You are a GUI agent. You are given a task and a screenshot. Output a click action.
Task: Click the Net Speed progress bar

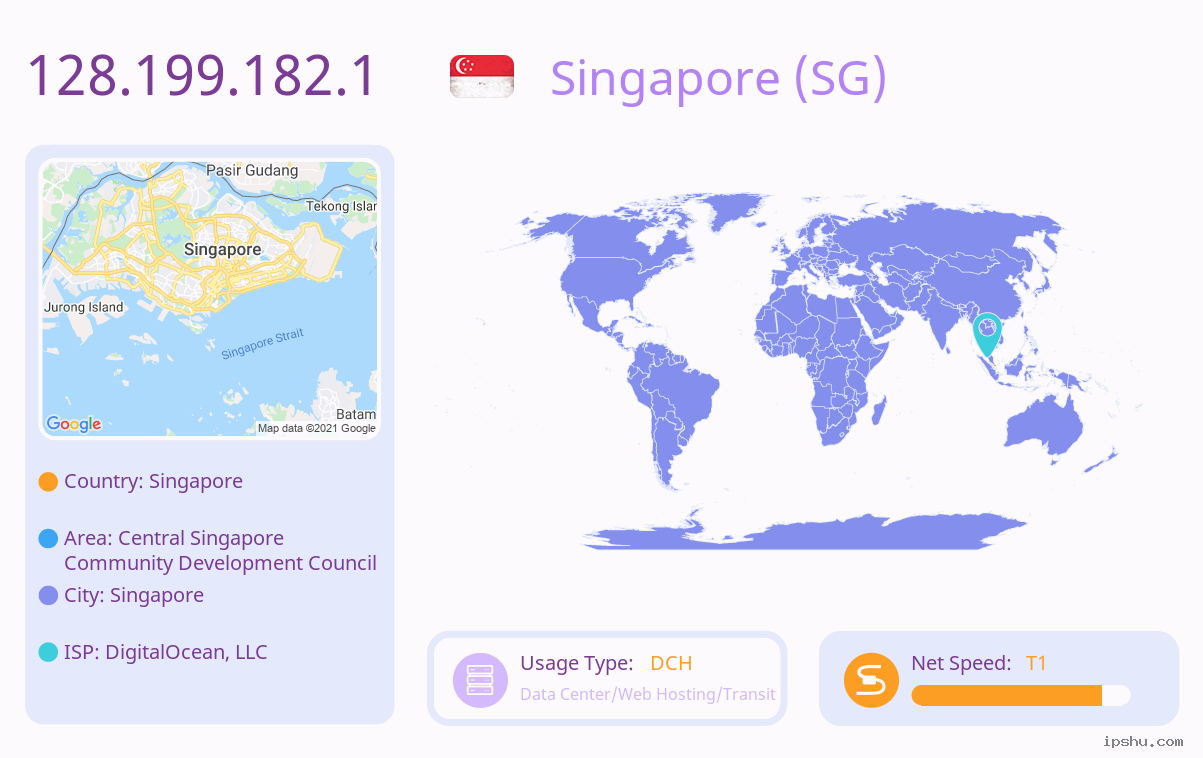pos(1020,696)
